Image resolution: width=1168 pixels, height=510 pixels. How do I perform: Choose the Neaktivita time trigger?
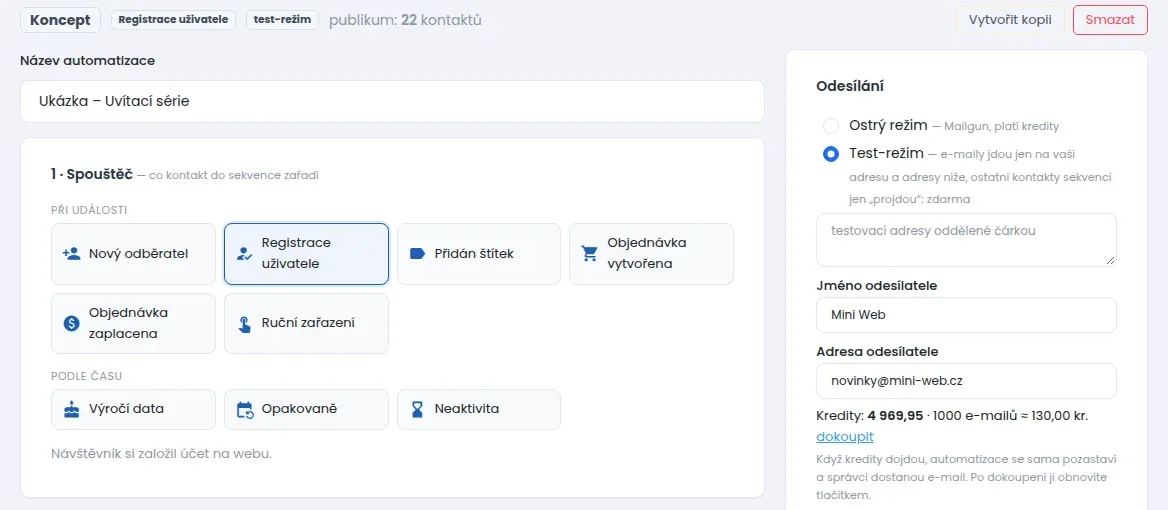pyautogui.click(x=479, y=409)
